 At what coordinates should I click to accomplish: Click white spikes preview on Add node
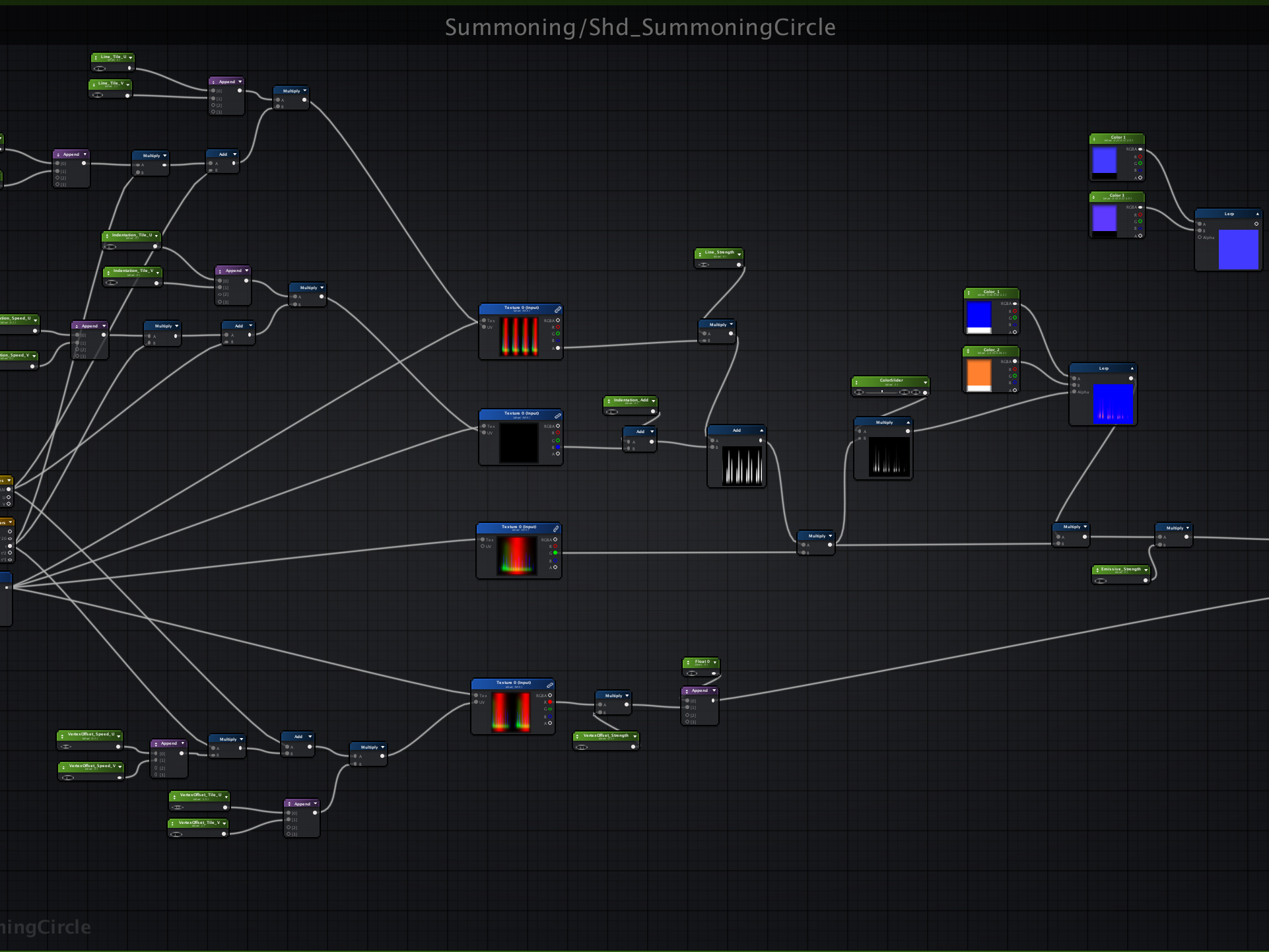click(x=743, y=465)
